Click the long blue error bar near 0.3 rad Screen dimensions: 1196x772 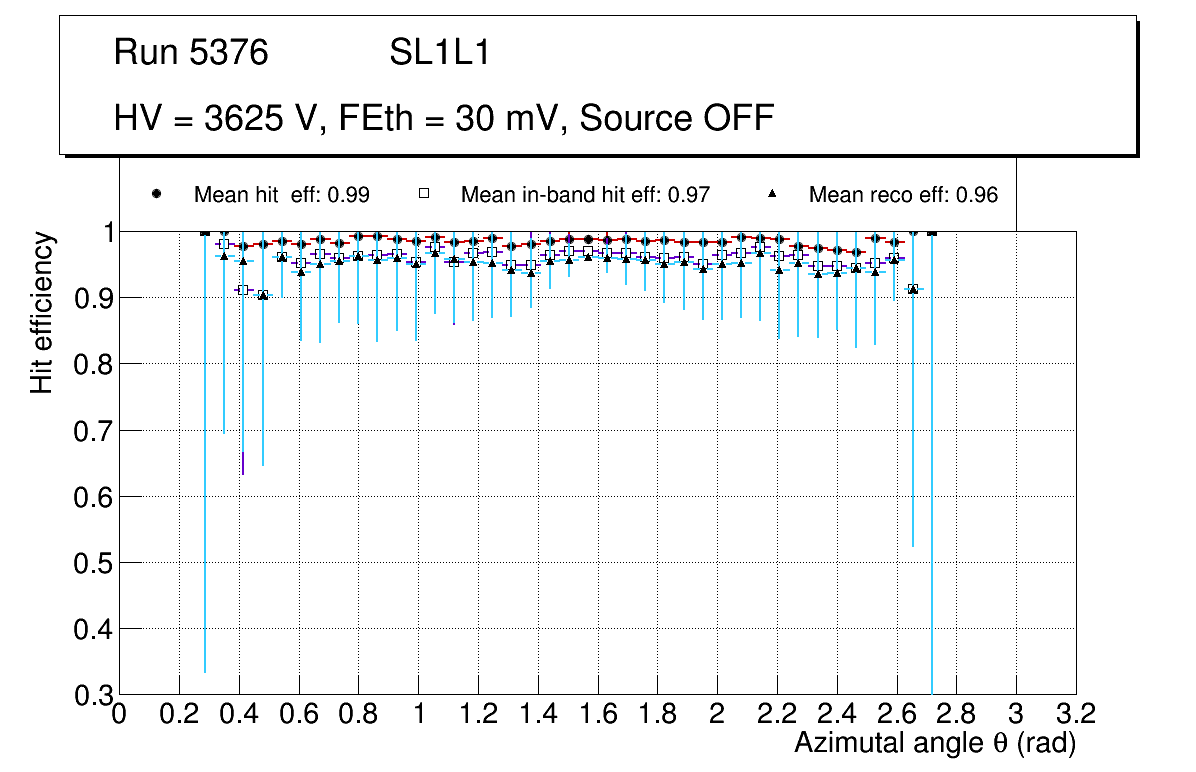click(x=205, y=500)
